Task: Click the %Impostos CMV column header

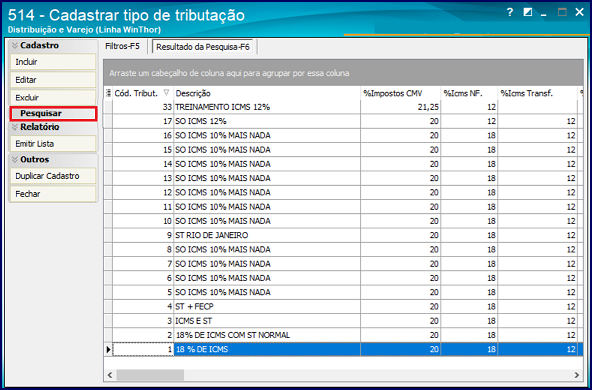Action: click(x=401, y=93)
